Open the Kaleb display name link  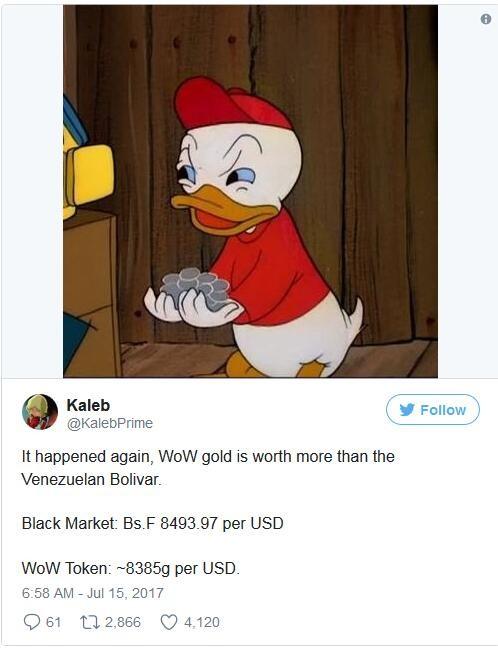pyautogui.click(x=88, y=405)
